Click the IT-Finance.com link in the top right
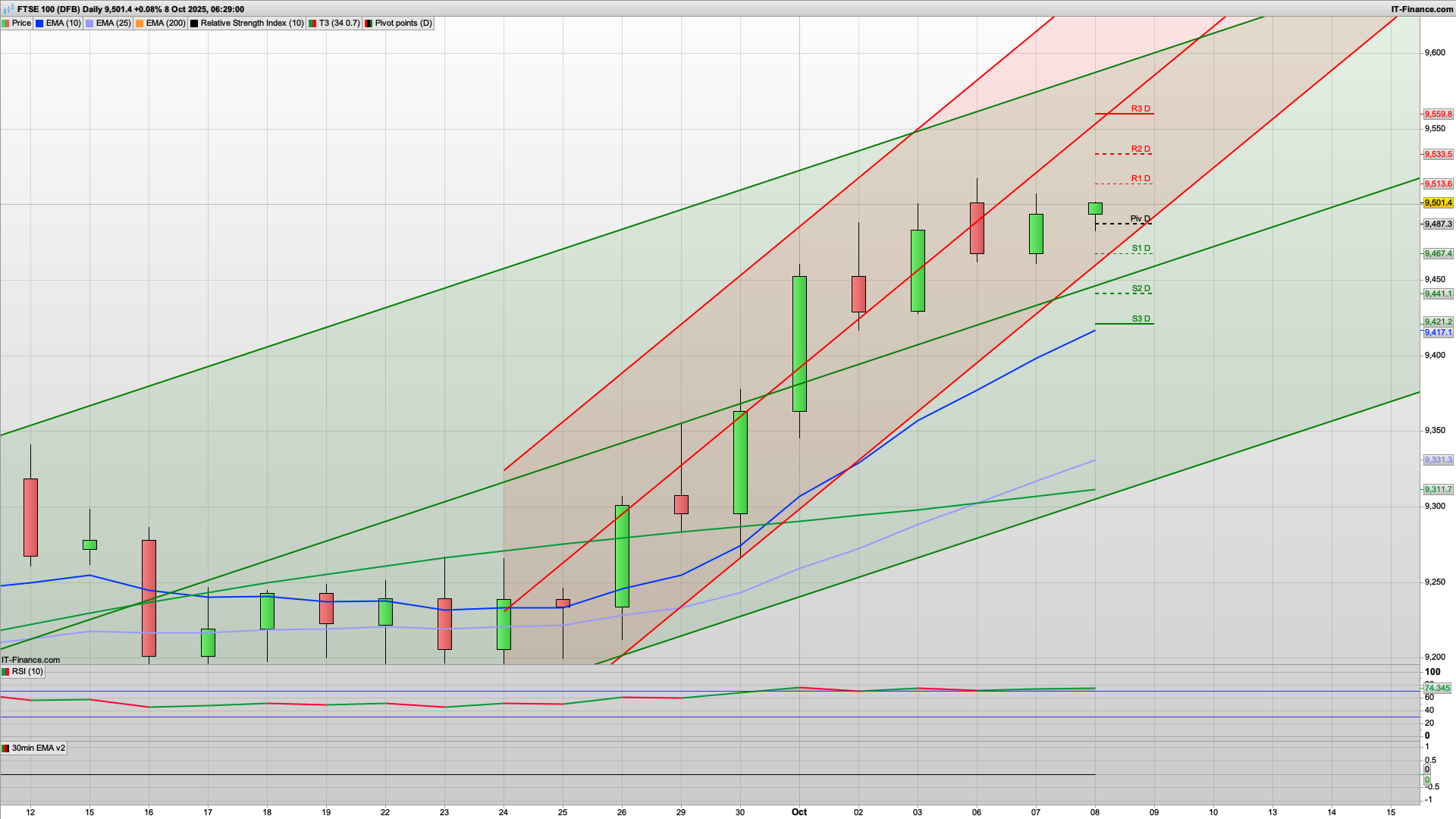The image size is (1456, 819). coord(1422,9)
